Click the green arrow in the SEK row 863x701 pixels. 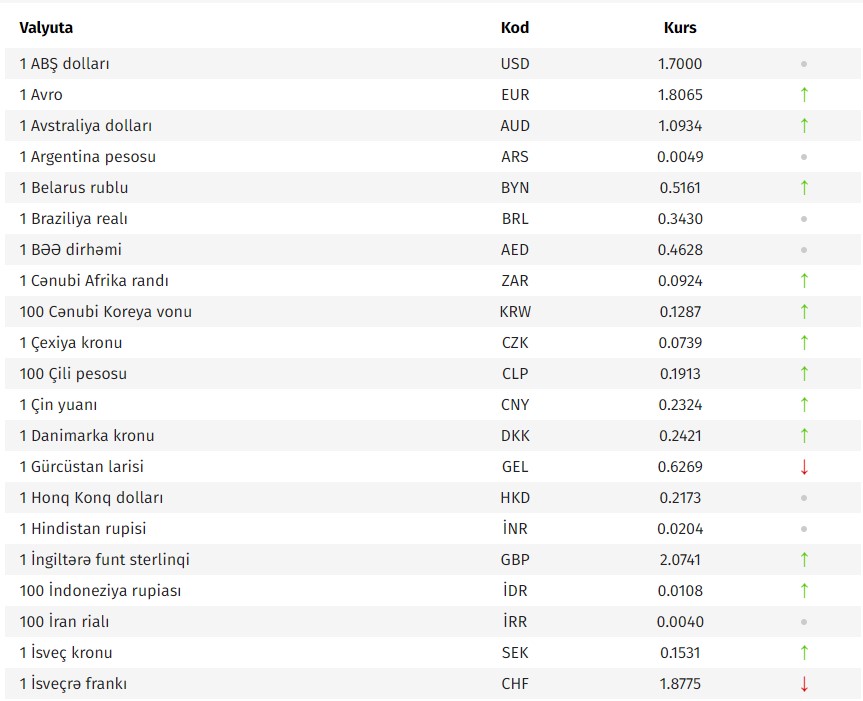pos(804,653)
